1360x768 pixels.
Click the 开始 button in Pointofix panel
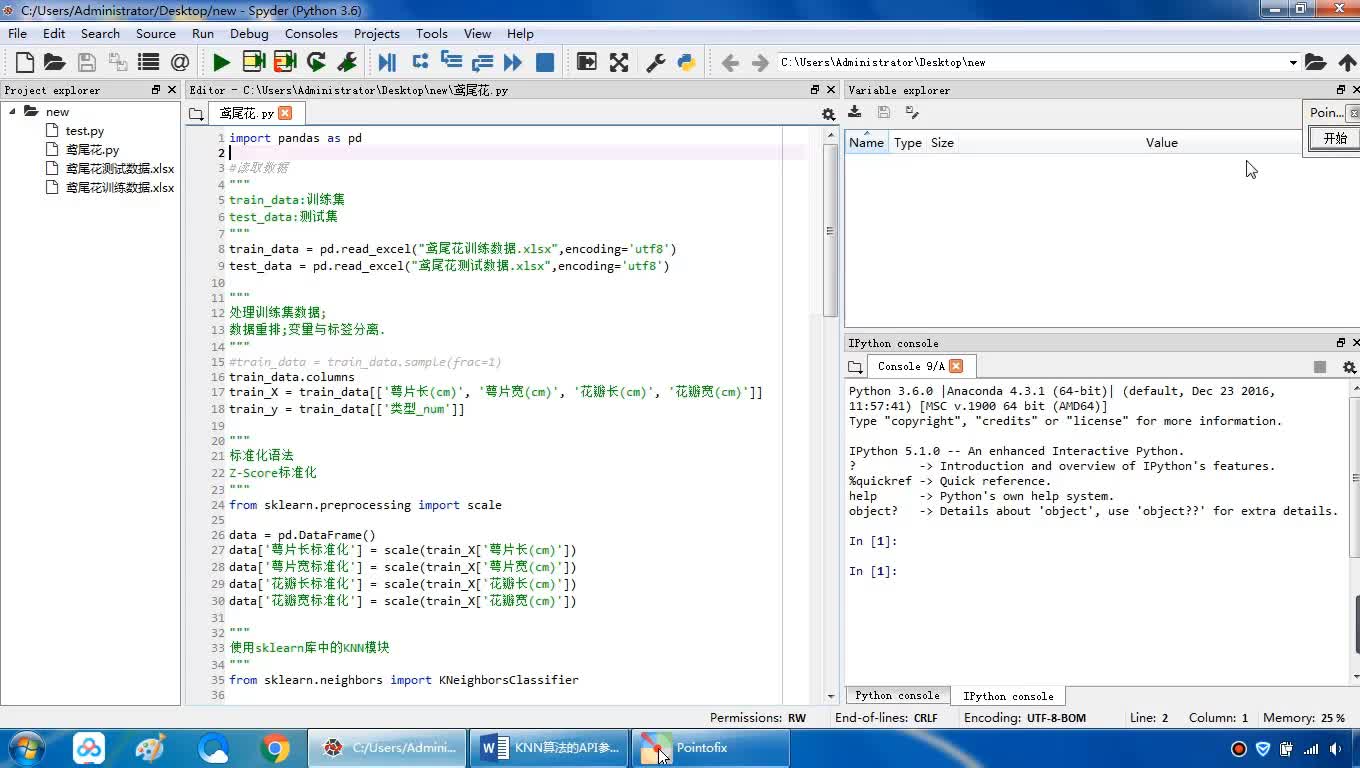pos(1334,139)
